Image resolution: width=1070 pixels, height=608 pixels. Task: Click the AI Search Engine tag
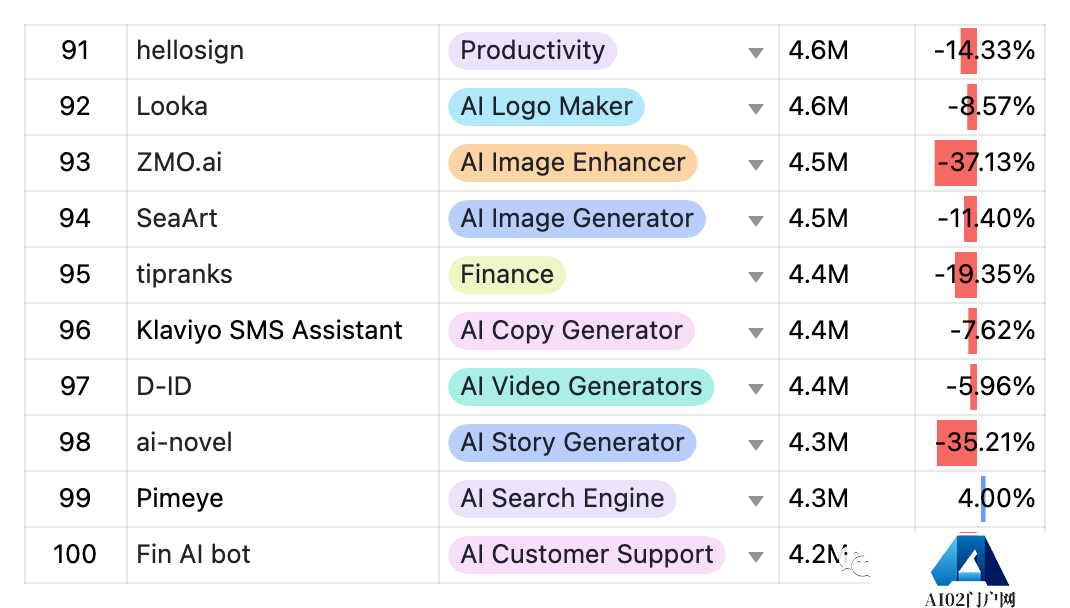(x=562, y=499)
